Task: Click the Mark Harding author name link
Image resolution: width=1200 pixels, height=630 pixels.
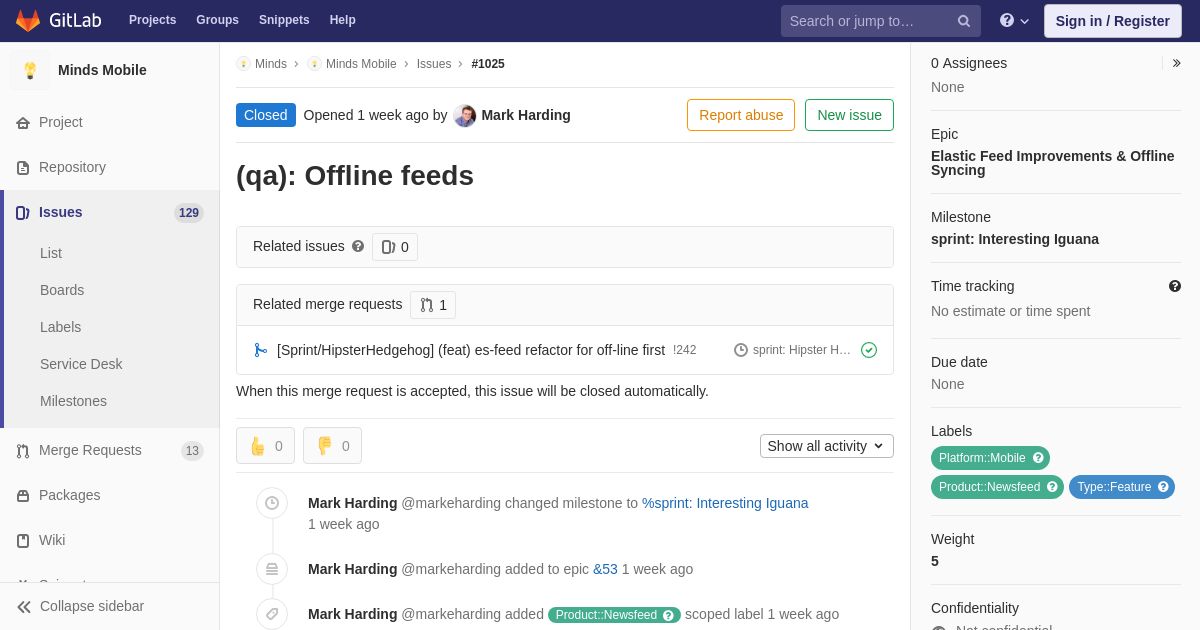Action: coord(526,115)
